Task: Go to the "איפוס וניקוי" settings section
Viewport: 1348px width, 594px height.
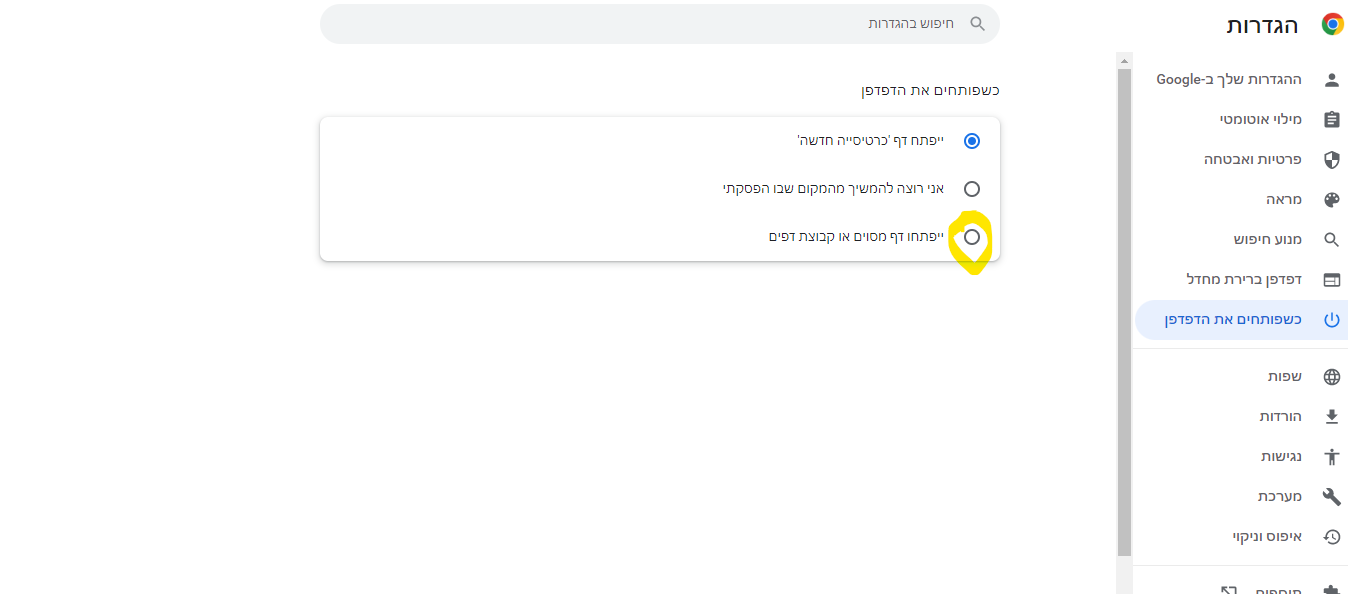Action: tap(1267, 537)
